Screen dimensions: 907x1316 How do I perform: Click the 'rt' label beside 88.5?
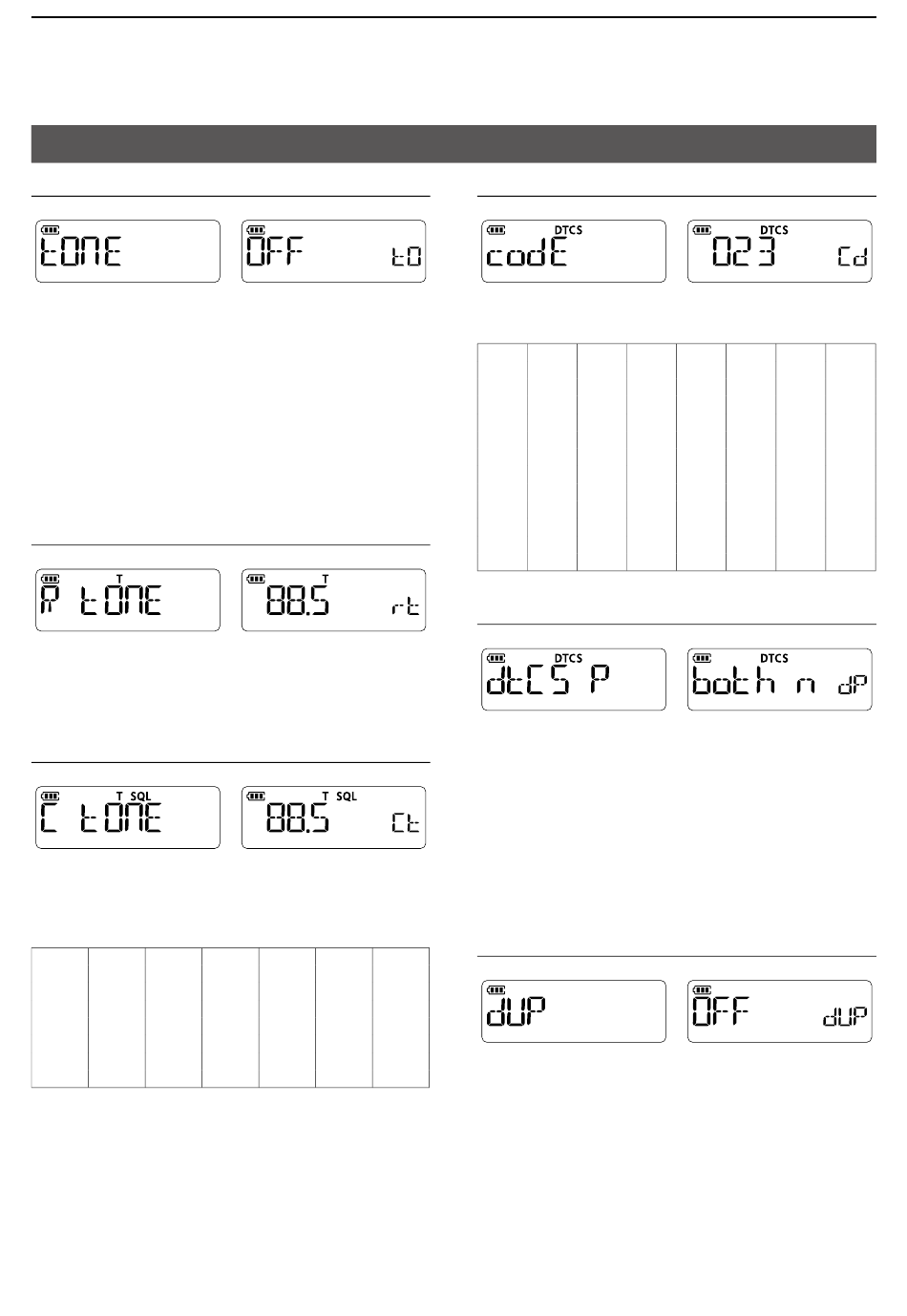pyautogui.click(x=406, y=607)
